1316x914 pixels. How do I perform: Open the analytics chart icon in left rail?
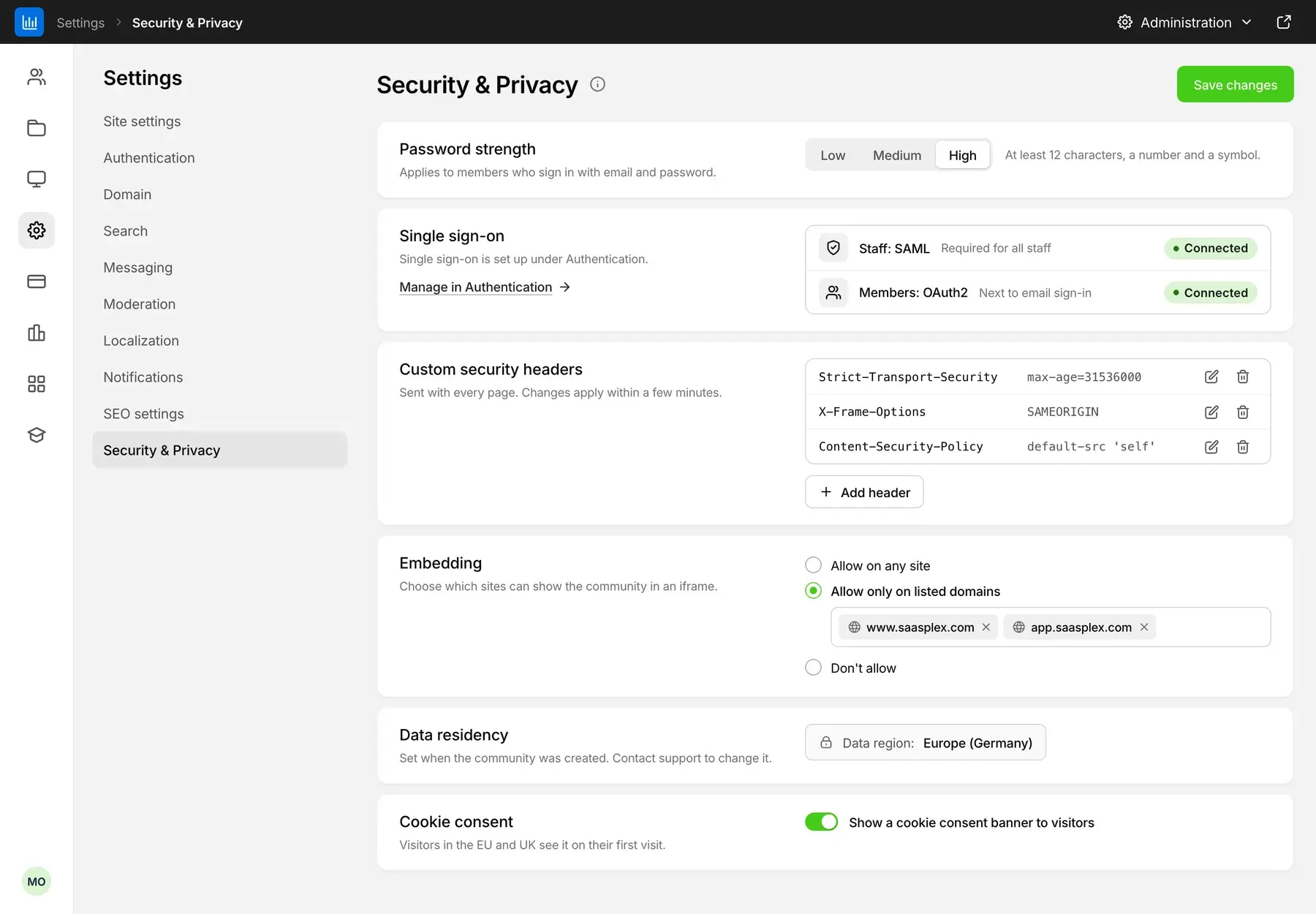point(37,333)
